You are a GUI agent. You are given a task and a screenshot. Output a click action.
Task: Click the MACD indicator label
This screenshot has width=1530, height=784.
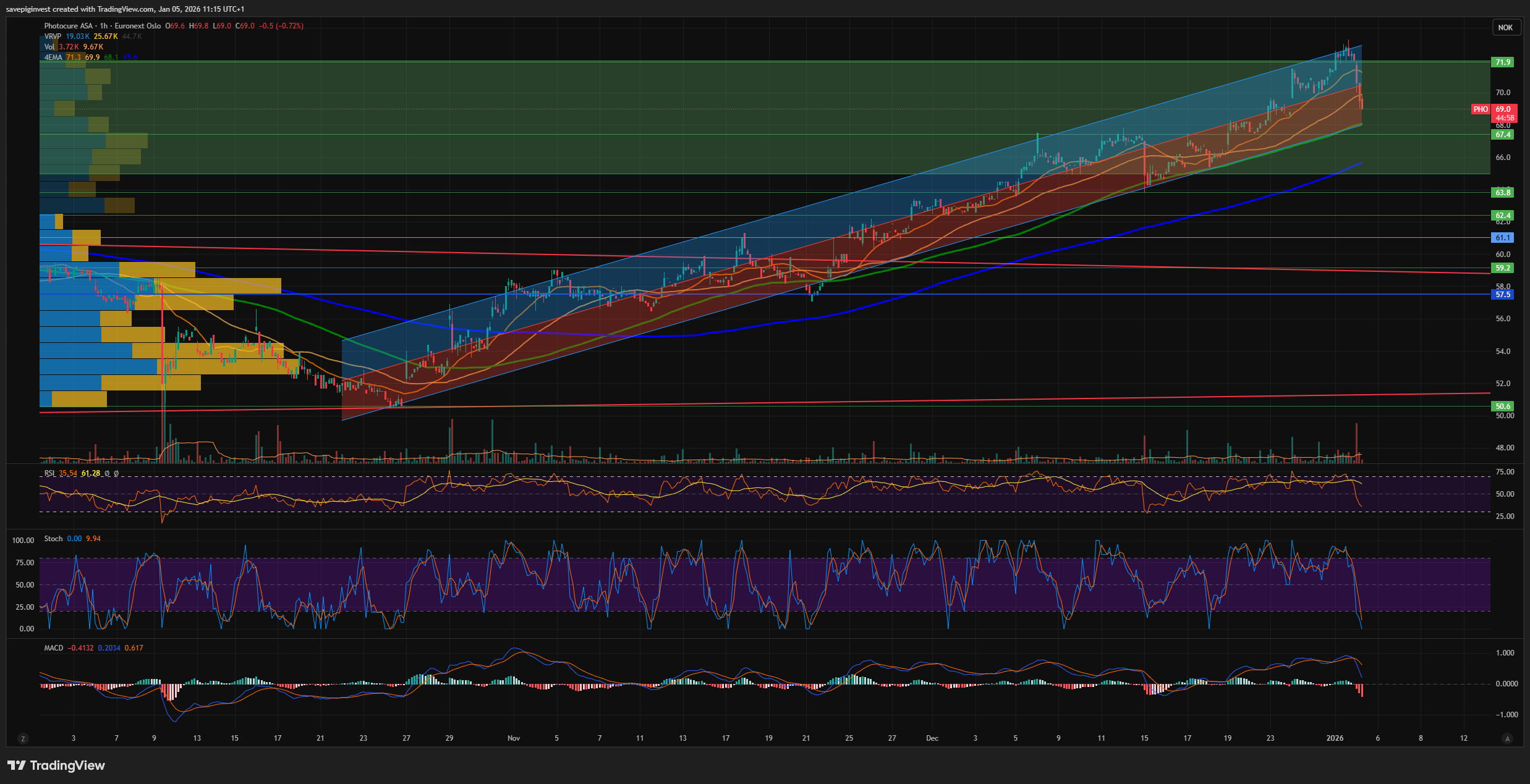(x=53, y=648)
